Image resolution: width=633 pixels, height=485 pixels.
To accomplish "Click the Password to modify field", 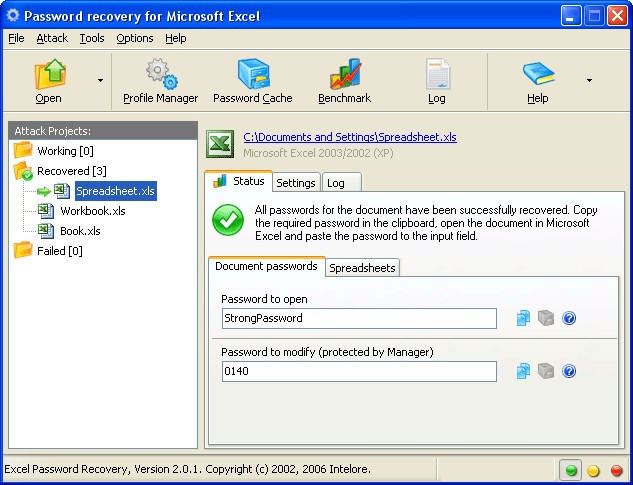I will click(x=359, y=372).
